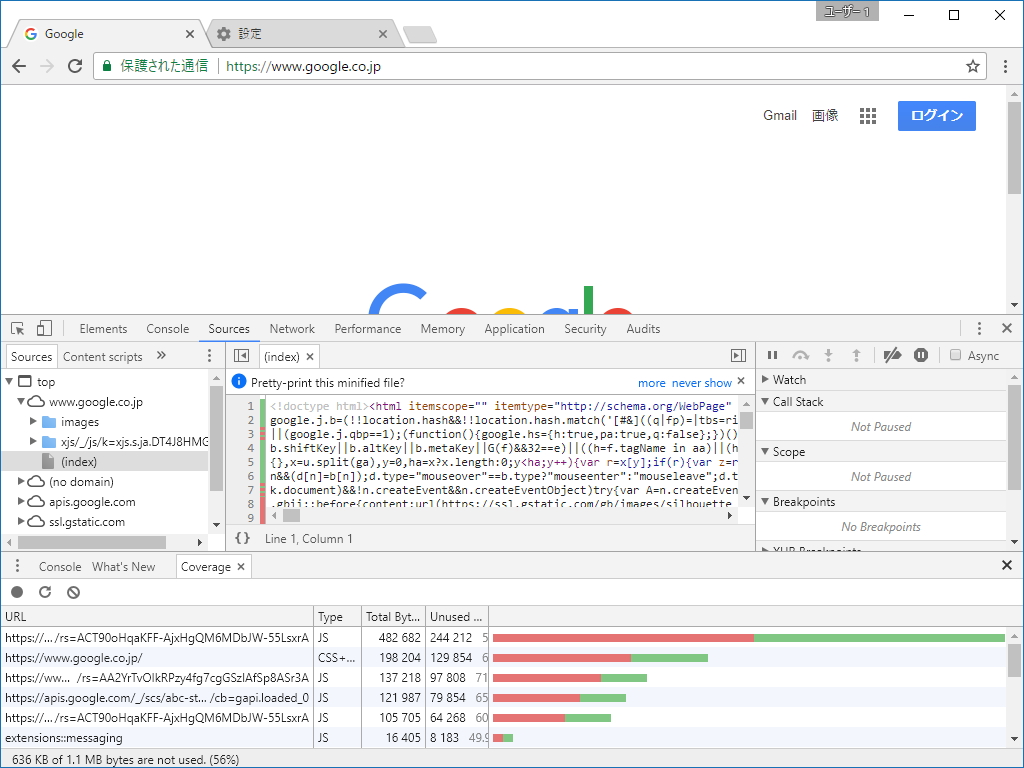Open the Performance panel
The height and width of the screenshot is (768, 1024).
point(368,328)
